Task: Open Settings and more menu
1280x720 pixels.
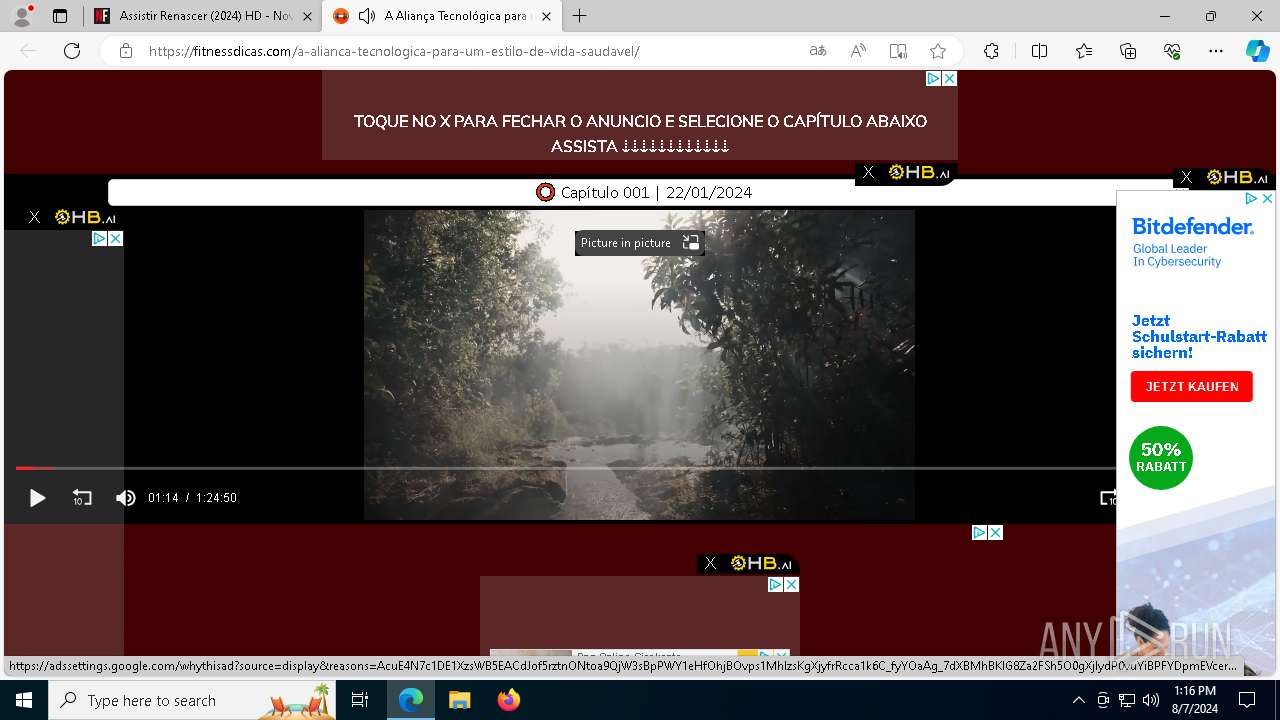Action: [1216, 51]
